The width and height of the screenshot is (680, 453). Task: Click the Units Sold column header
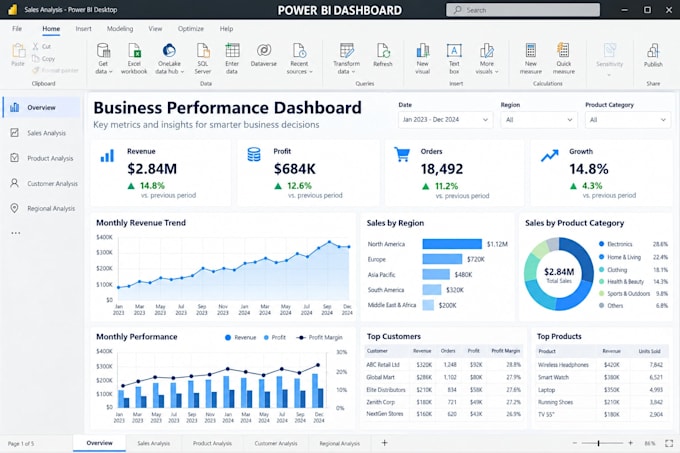[x=649, y=351]
